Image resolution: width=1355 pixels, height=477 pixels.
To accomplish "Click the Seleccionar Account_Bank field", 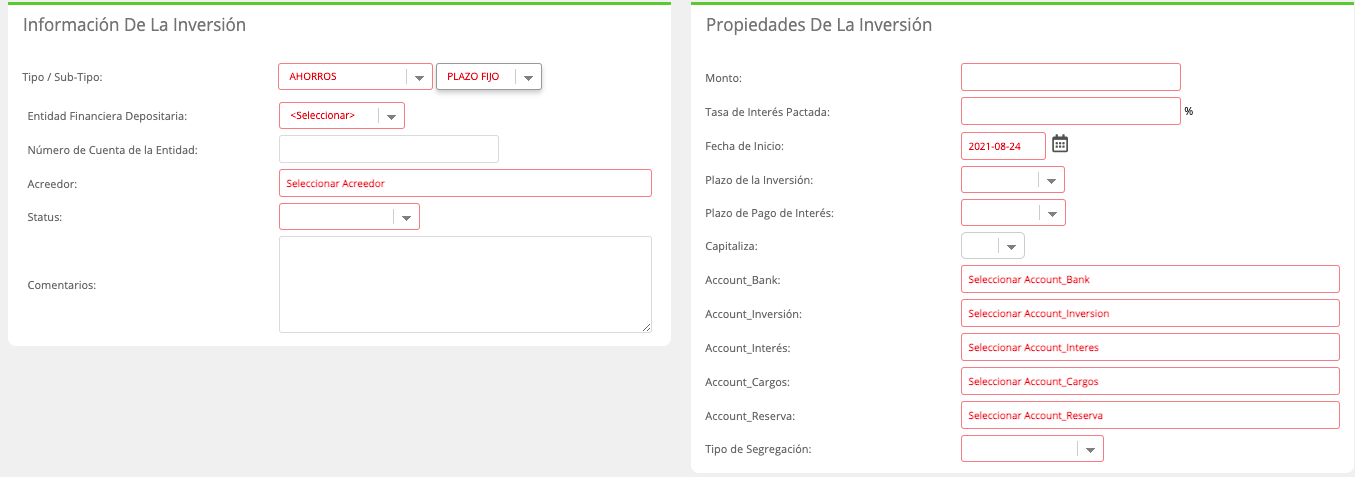I will [1150, 279].
